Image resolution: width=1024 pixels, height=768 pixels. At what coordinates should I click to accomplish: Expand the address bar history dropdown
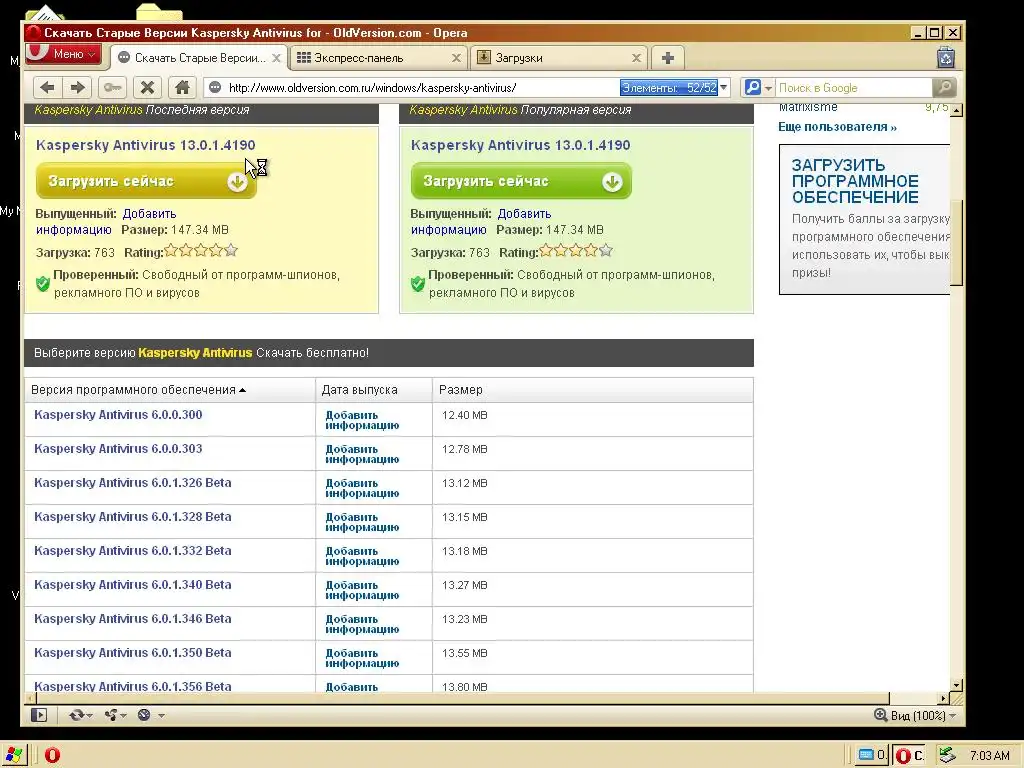click(724, 88)
